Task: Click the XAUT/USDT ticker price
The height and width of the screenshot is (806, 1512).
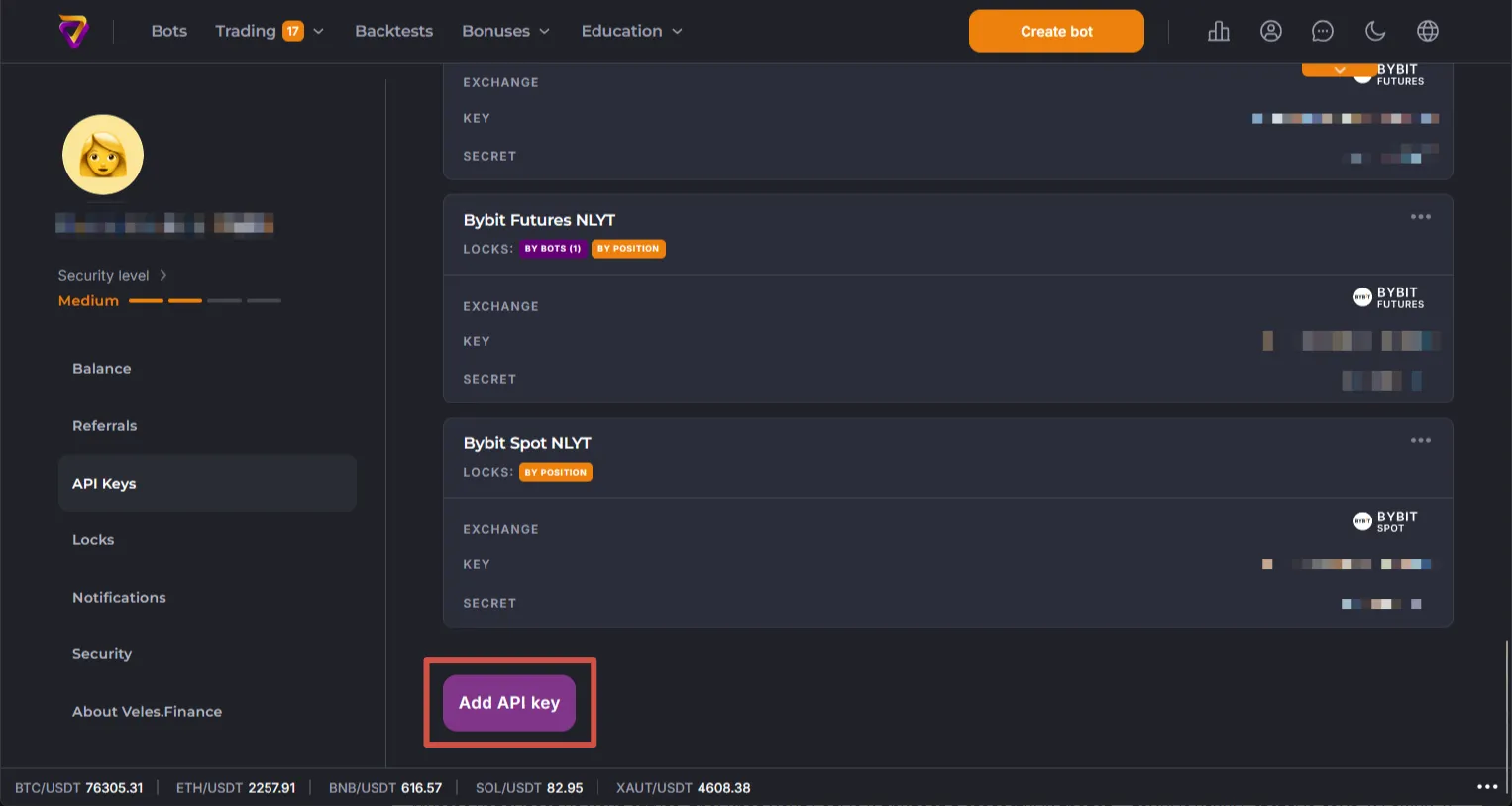Action: tap(724, 788)
